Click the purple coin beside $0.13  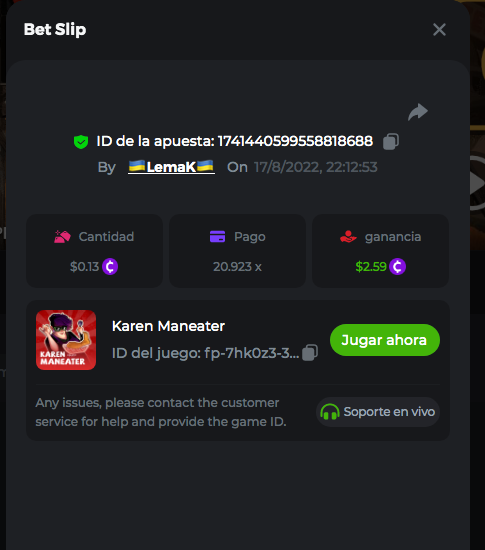(x=110, y=267)
